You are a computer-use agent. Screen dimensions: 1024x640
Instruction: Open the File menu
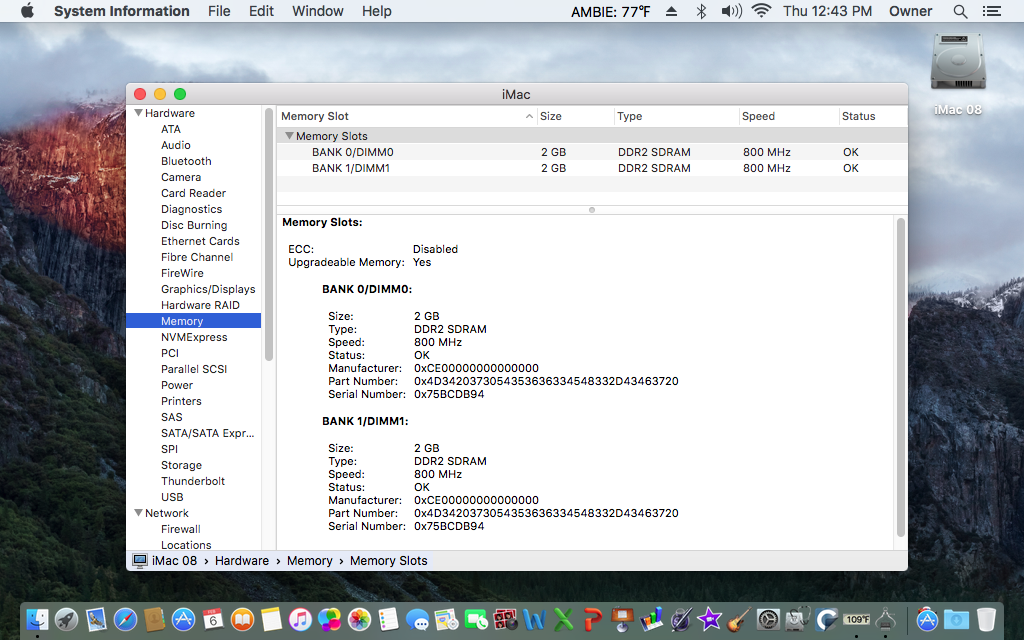[219, 11]
